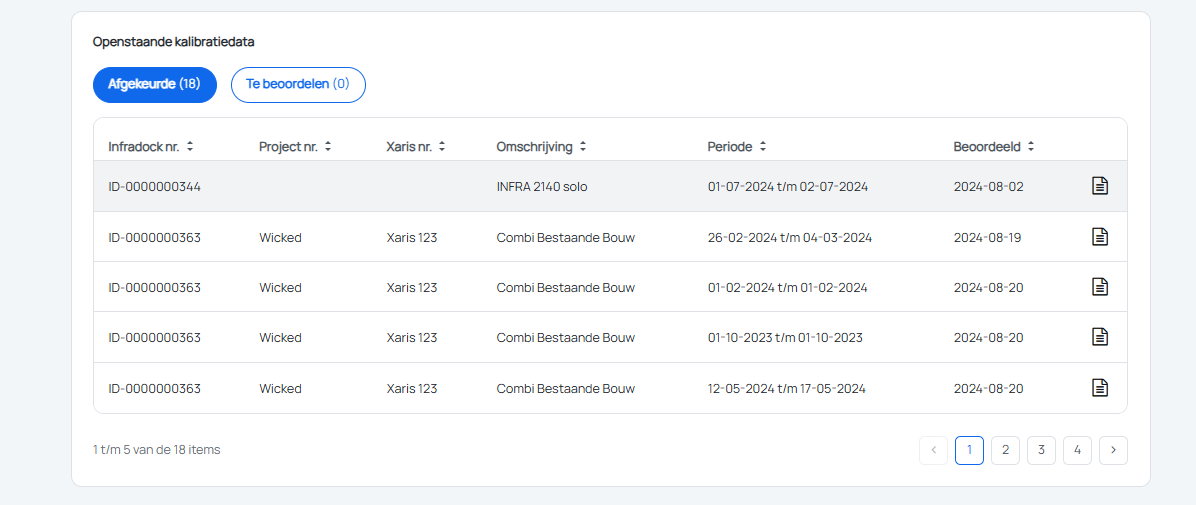Go to the next page arrow

1114,450
